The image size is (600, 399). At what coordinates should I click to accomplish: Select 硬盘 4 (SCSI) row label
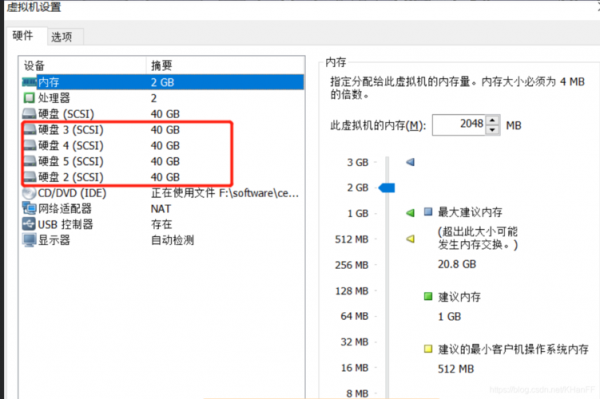(x=71, y=145)
